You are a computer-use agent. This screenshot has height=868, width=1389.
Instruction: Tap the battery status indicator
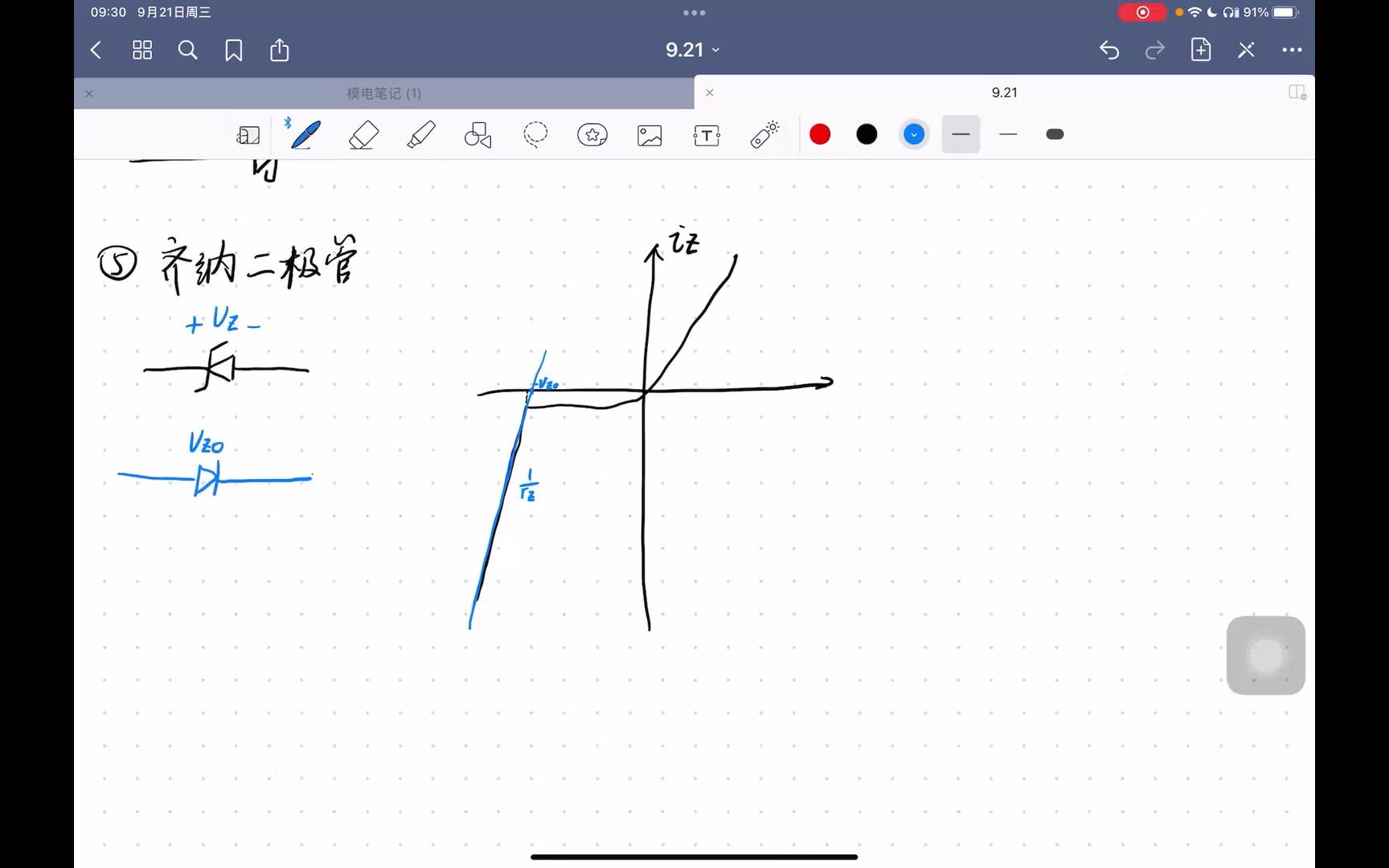[x=1286, y=12]
